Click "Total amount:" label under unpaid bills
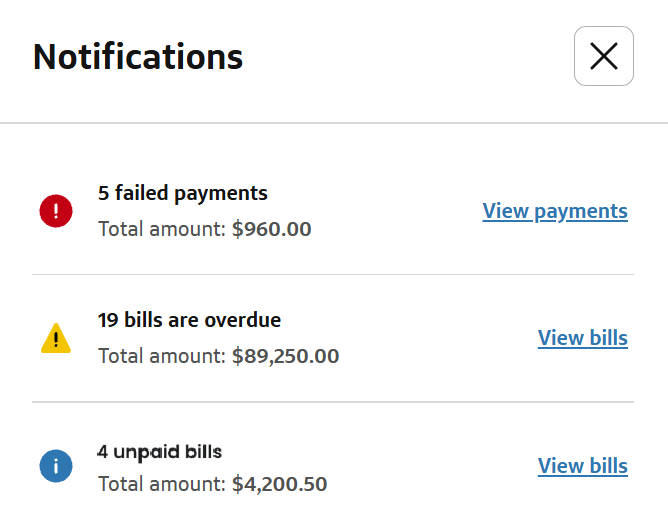The width and height of the screenshot is (668, 526). tap(162, 484)
